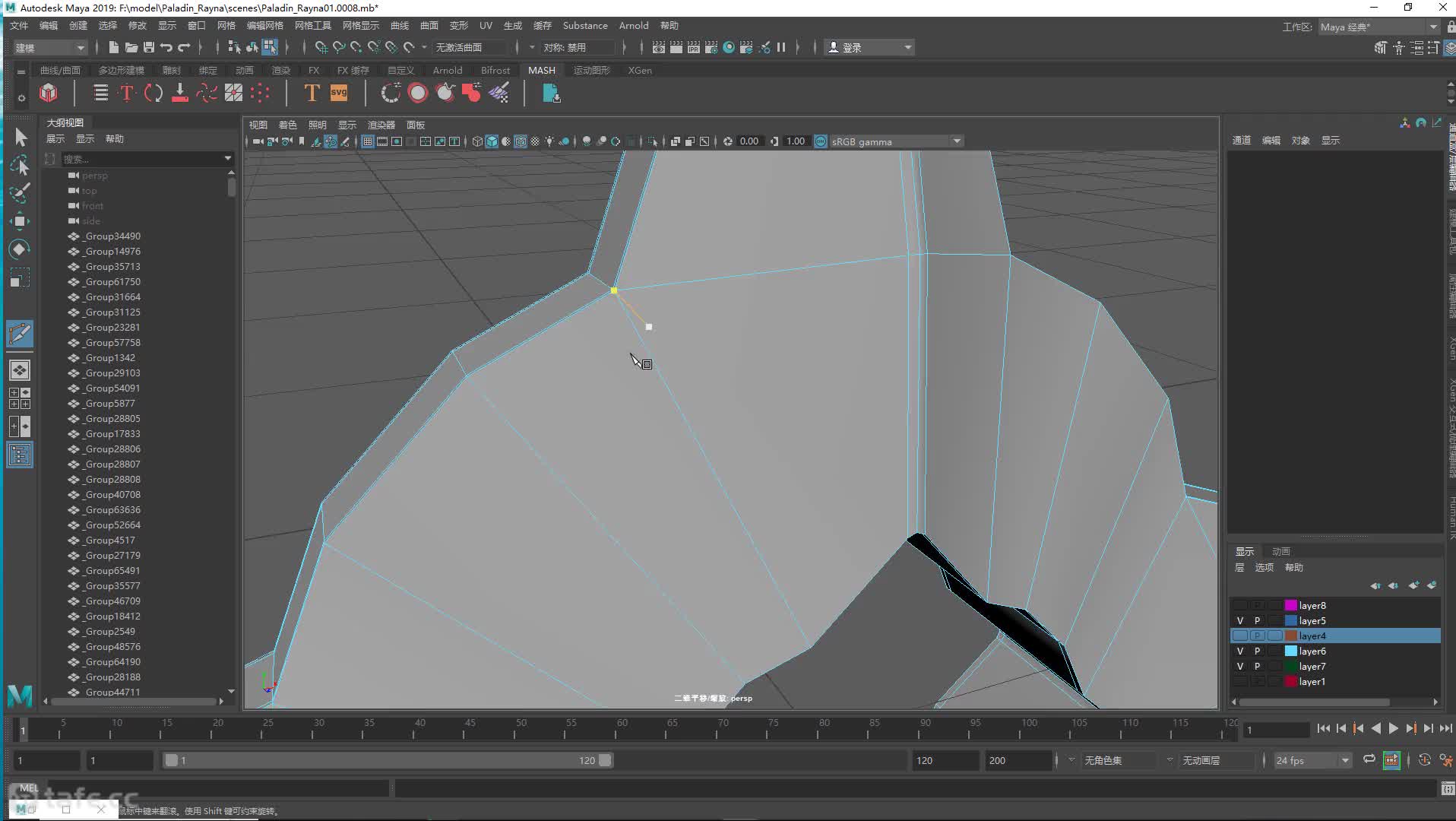The height and width of the screenshot is (821, 1456).
Task: Click the quad-view layout icon
Action: (20, 398)
